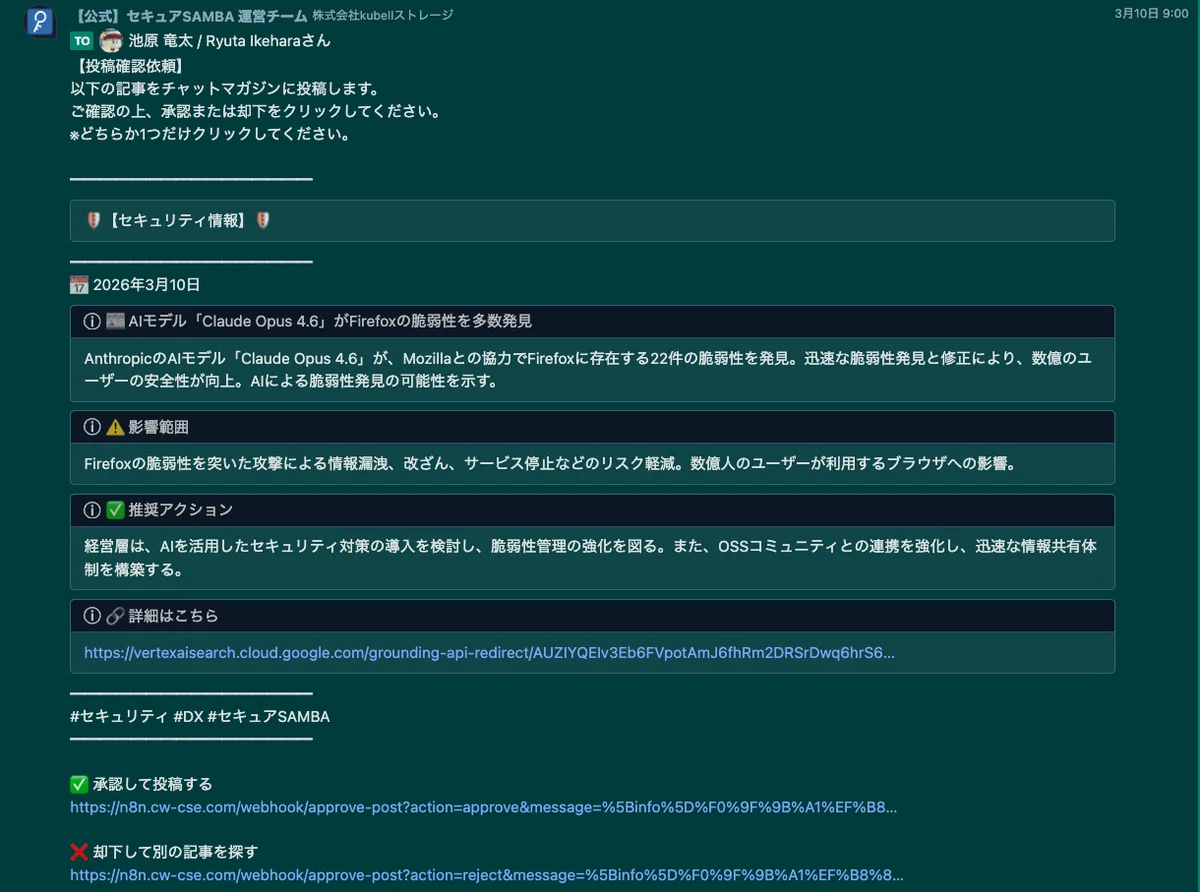Viewport: 1200px width, 892px height.
Task: Click the セキュアSAMBA sender avatar icon
Action: (x=40, y=21)
